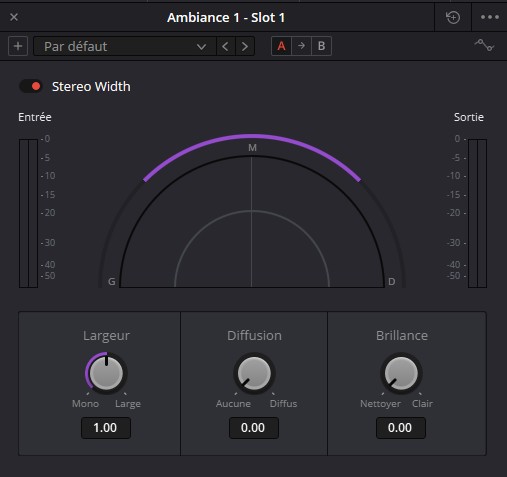Add a new preset with plus button
Screen dimensions: 507x477
coord(18,46)
